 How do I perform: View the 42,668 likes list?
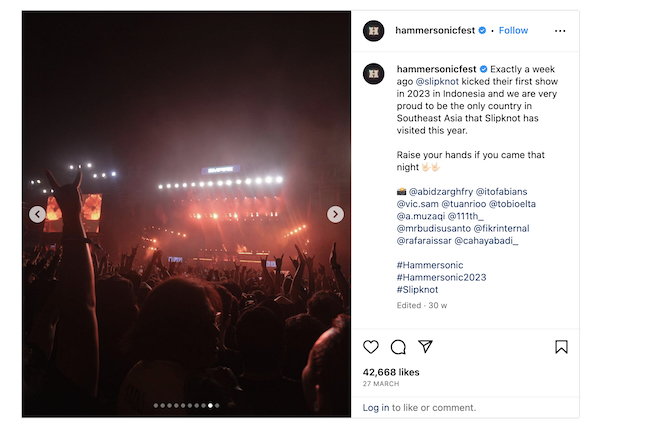[x=393, y=372]
